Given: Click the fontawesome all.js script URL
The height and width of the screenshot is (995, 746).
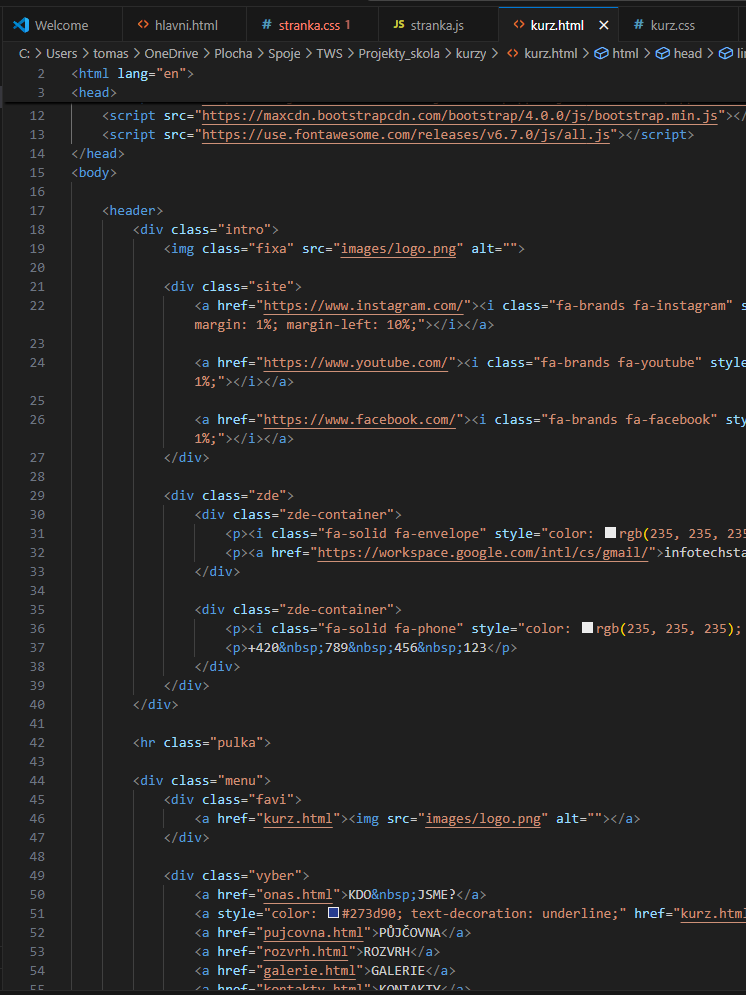Looking at the screenshot, I should (405, 135).
